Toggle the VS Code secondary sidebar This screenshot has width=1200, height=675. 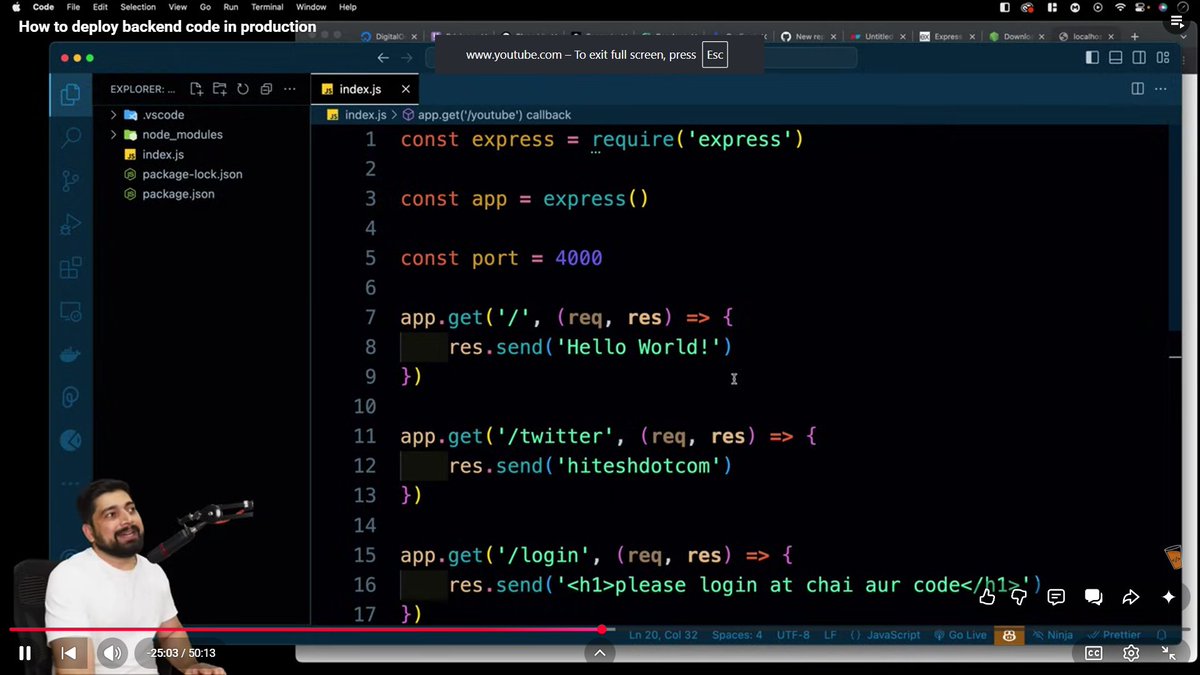(x=1139, y=58)
